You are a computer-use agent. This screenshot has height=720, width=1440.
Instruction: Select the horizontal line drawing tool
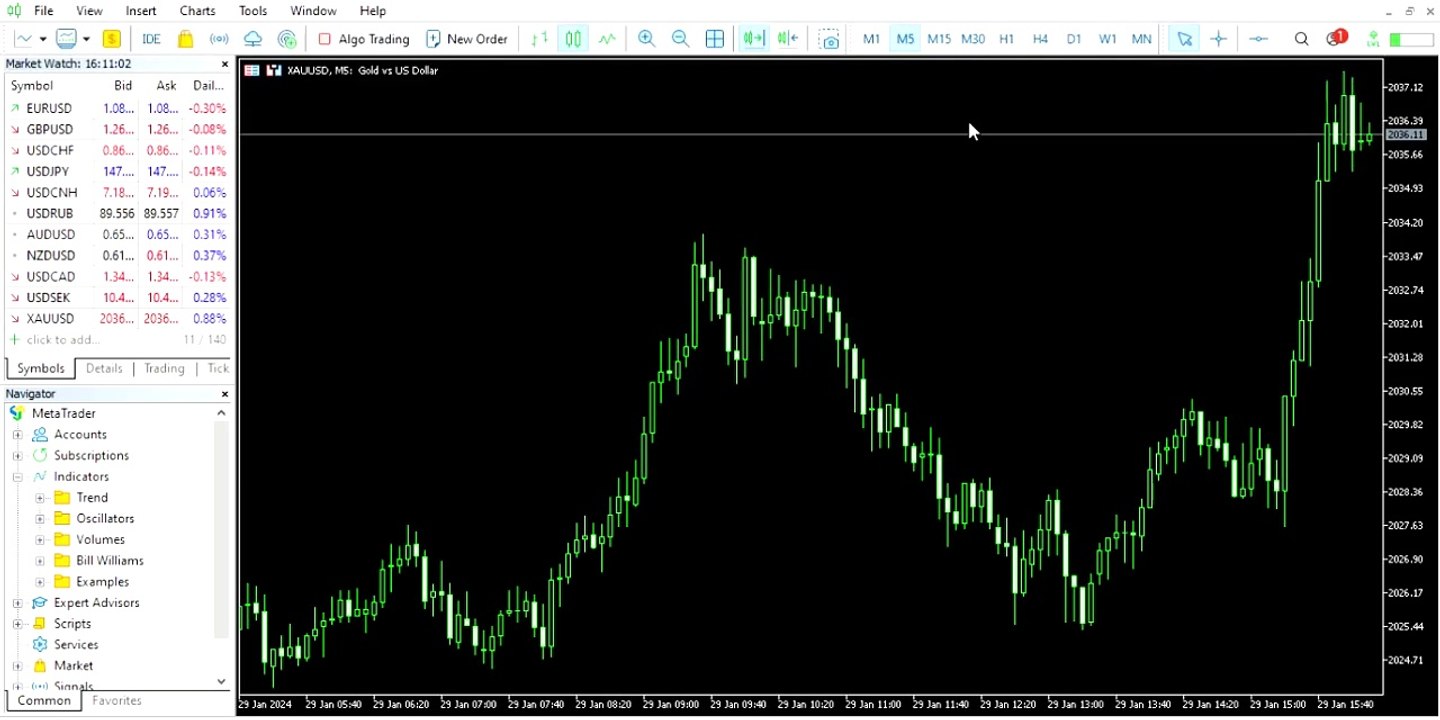[x=1259, y=39]
